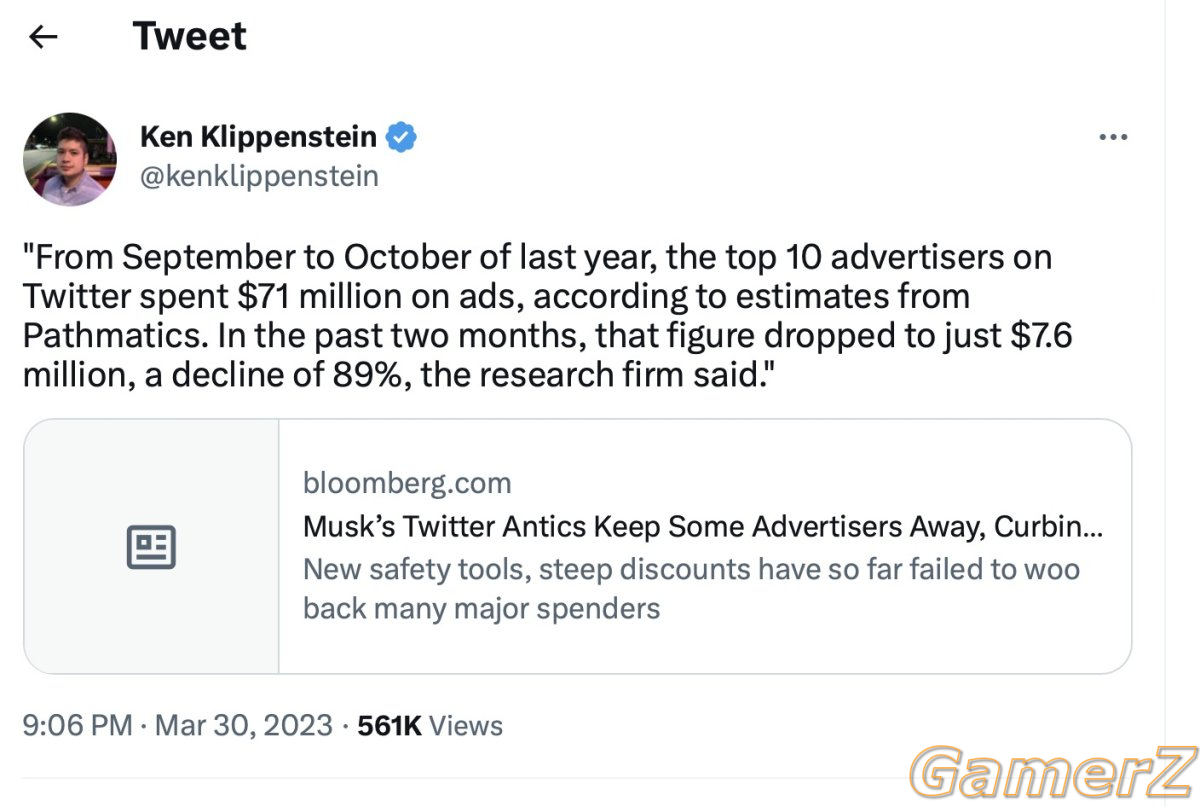Open the bloomberg.com domain label
Image resolution: width=1200 pixels, height=807 pixels.
(x=407, y=484)
